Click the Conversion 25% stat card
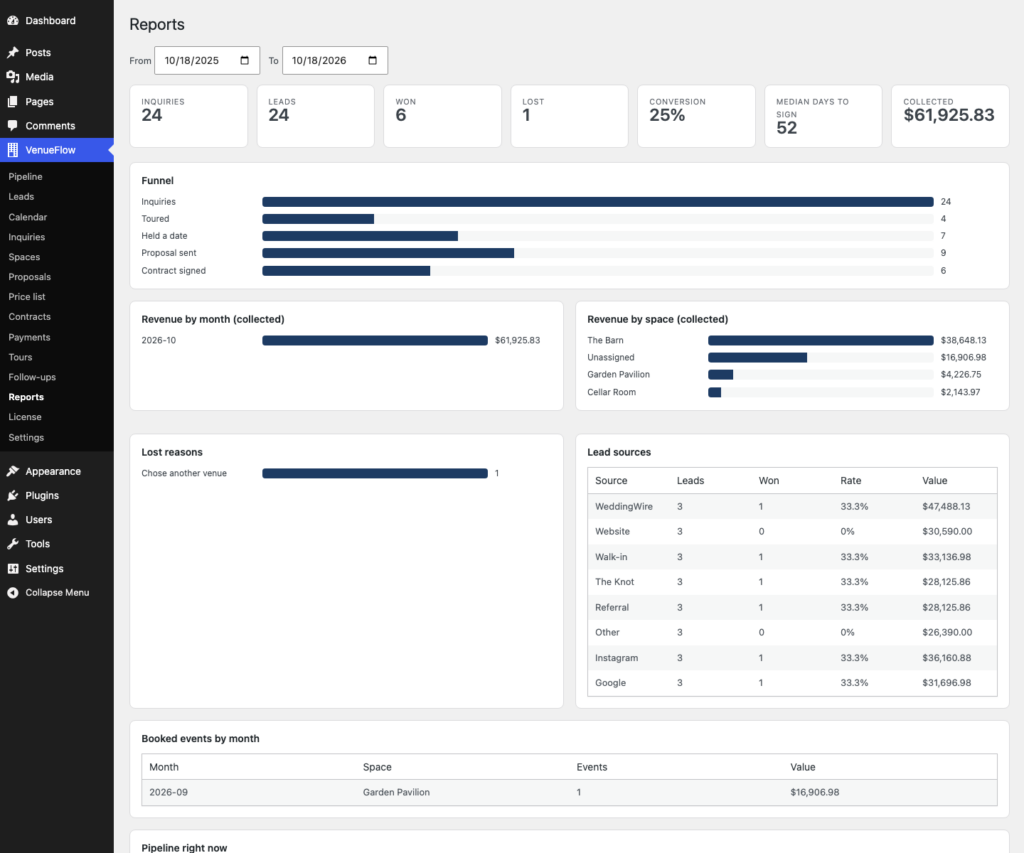 696,116
